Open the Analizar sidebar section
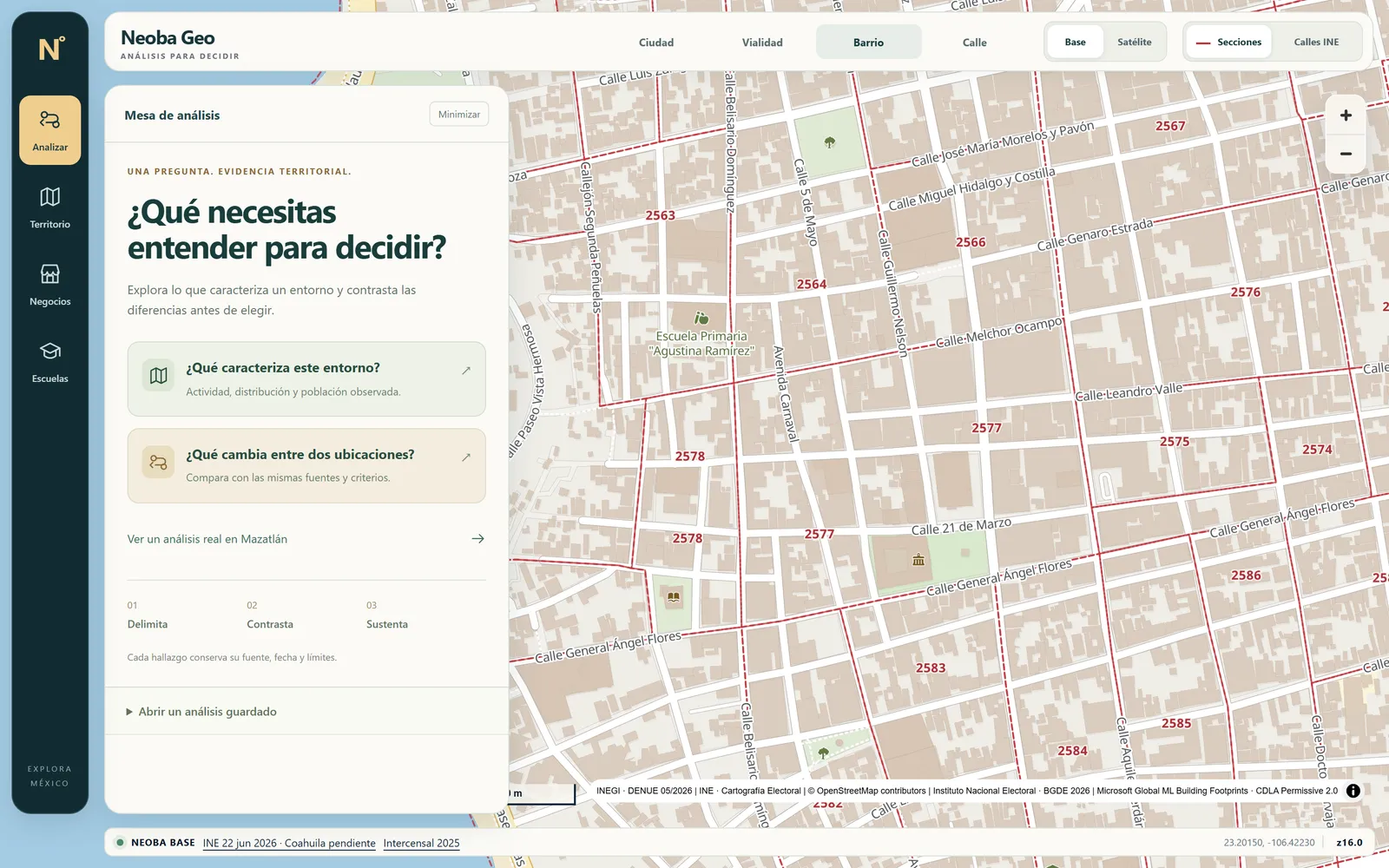This screenshot has height=868, width=1389. pos(50,130)
